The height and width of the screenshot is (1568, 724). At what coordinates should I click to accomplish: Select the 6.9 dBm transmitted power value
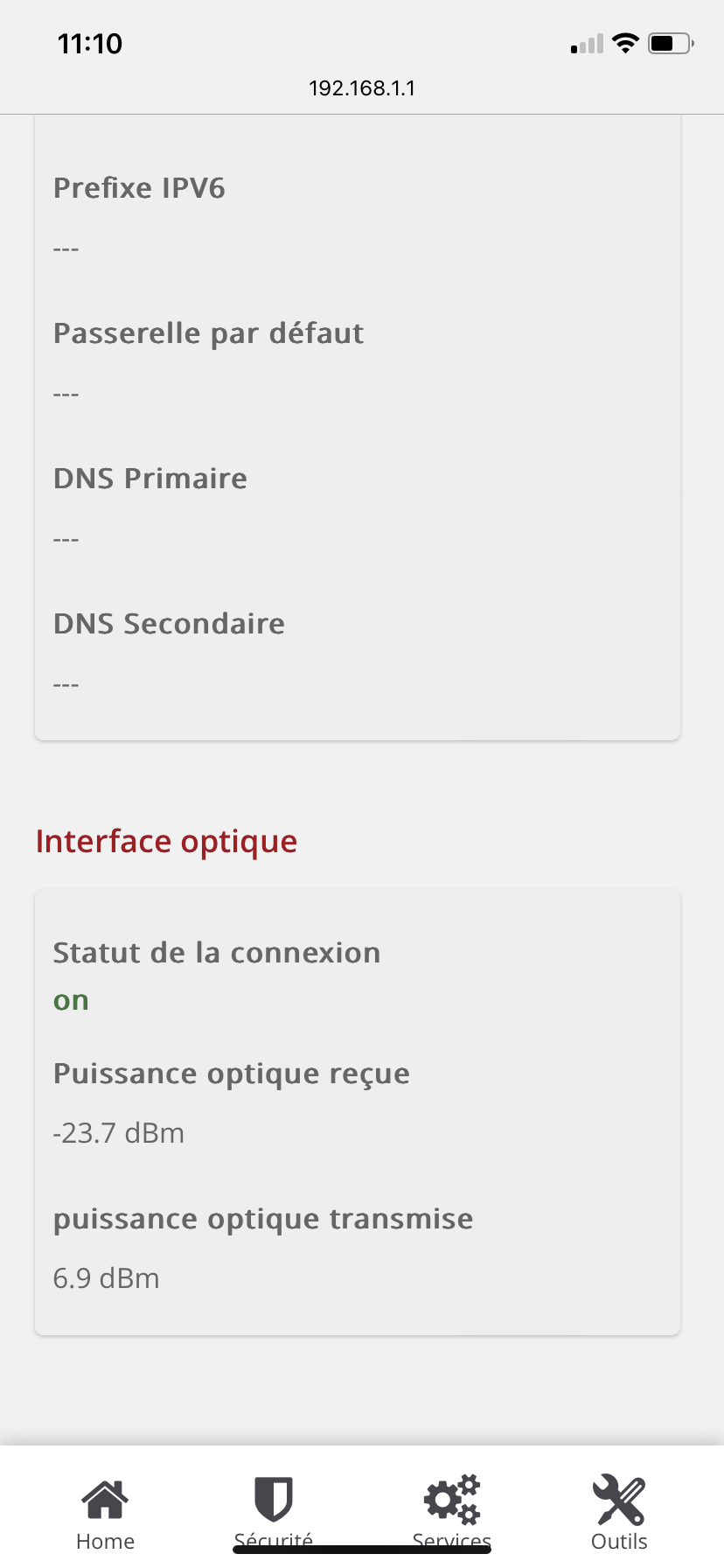click(x=106, y=1277)
